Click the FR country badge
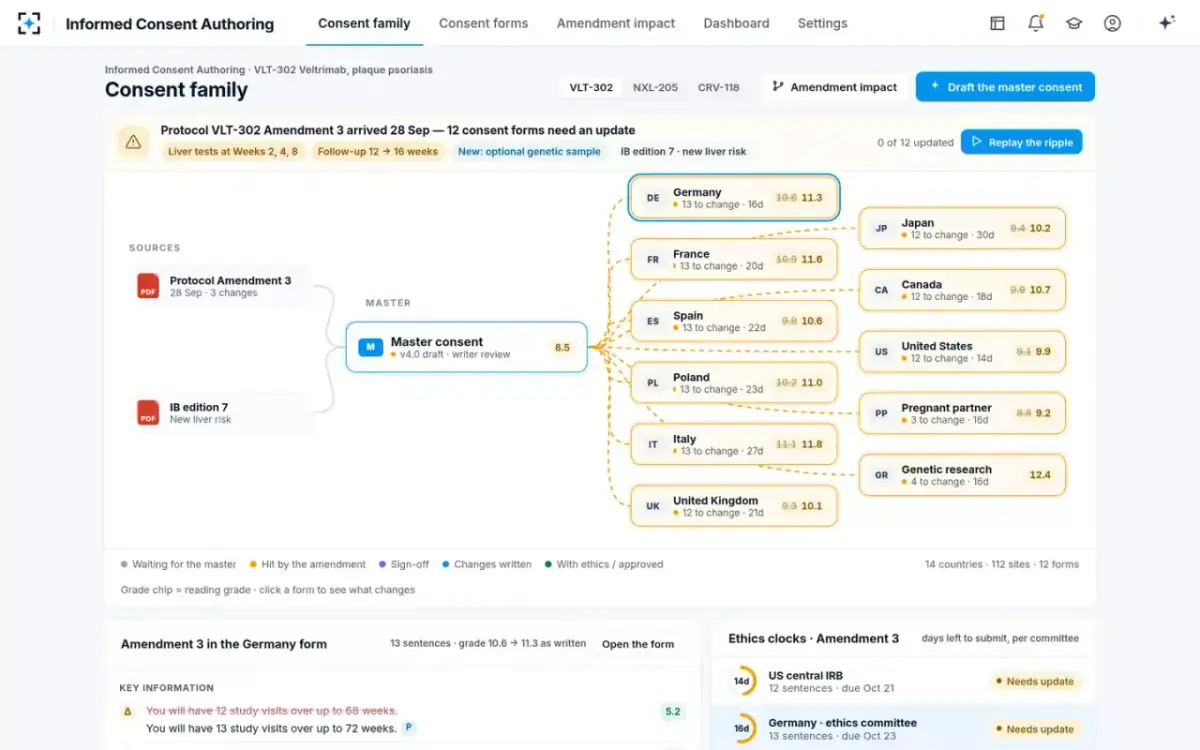The image size is (1200, 750). [x=653, y=260]
